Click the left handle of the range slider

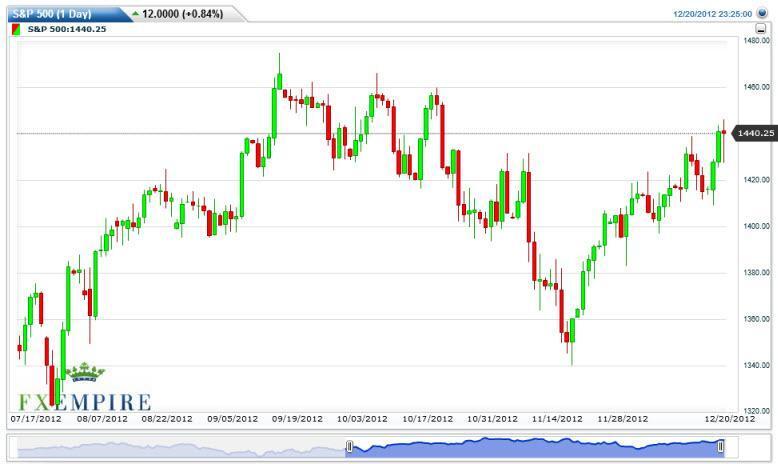coord(349,447)
